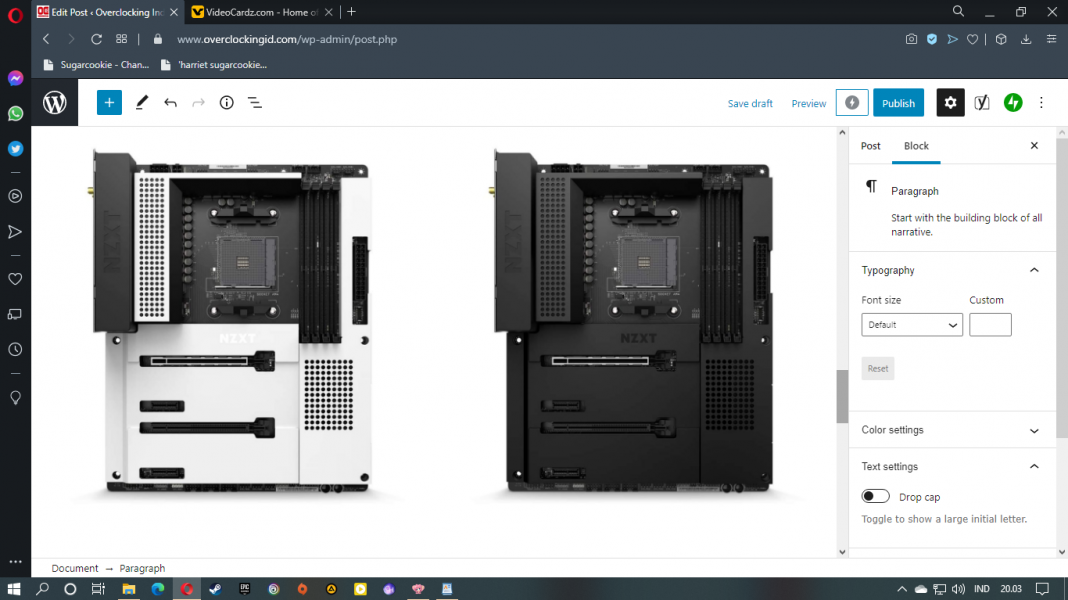The image size is (1068, 600).
Task: Open the Font size Default dropdown
Action: 912,325
